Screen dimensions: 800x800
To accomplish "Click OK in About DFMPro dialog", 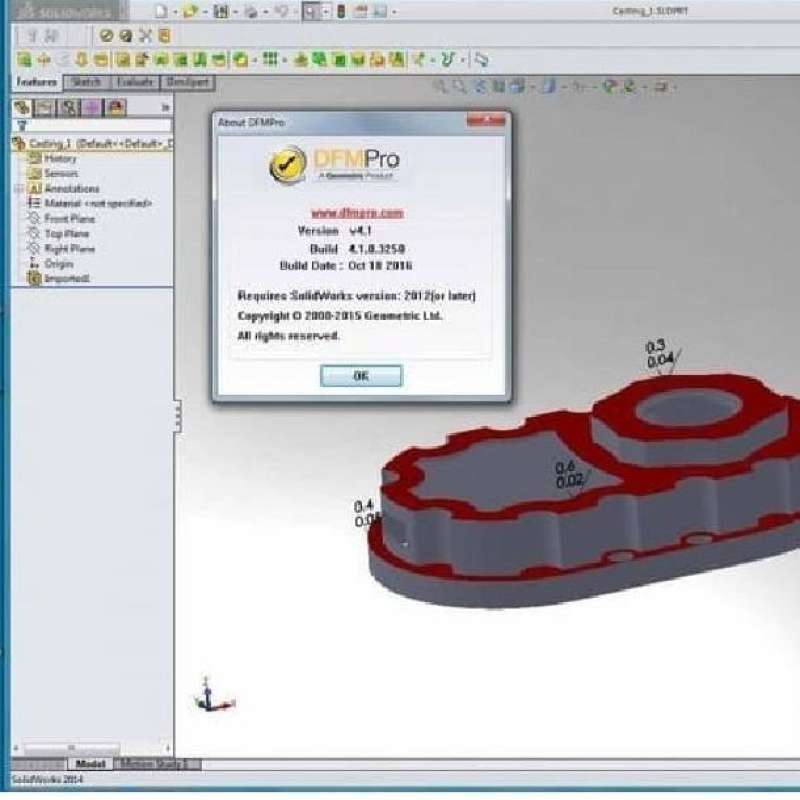I will (x=361, y=376).
